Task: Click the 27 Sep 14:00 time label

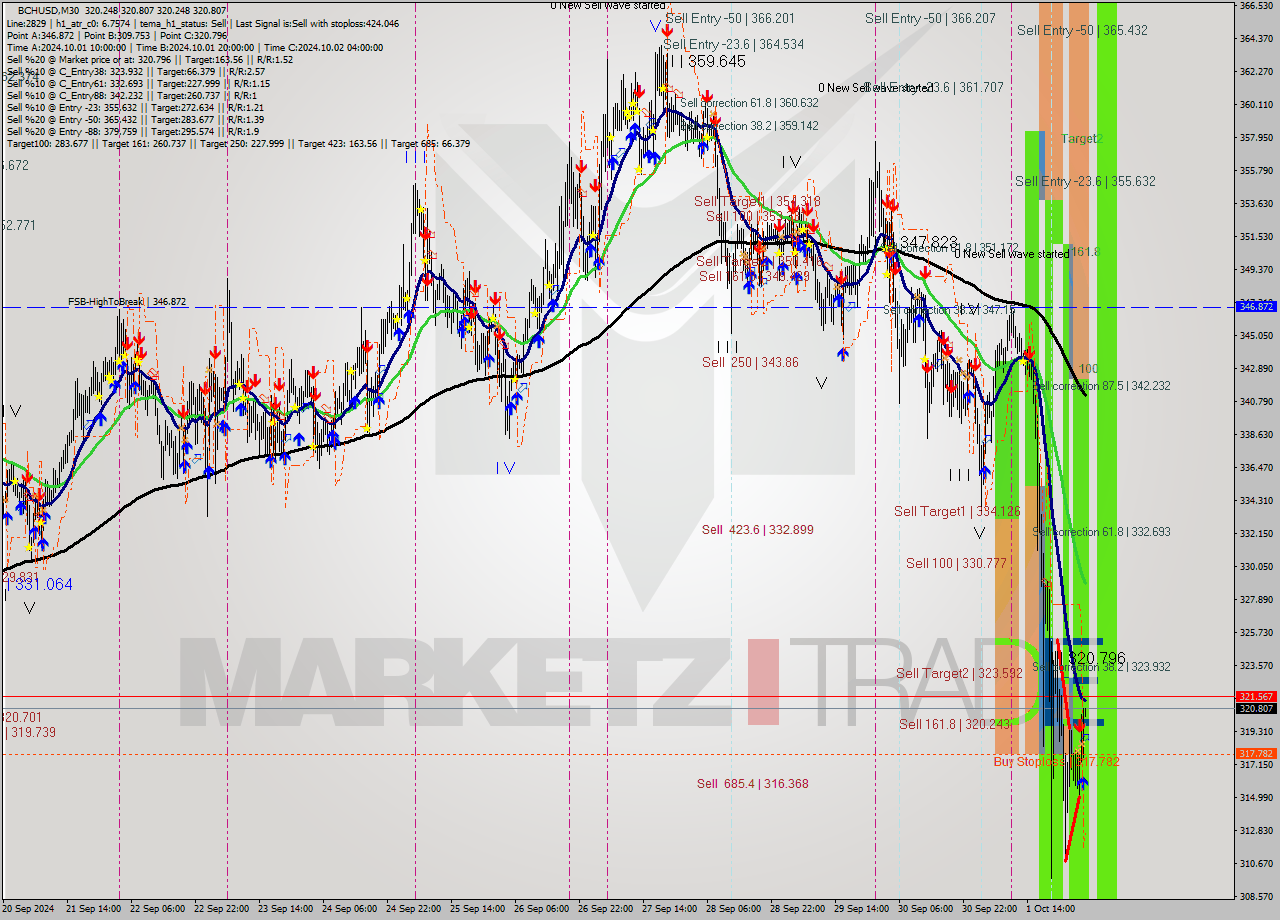Action: coord(668,909)
